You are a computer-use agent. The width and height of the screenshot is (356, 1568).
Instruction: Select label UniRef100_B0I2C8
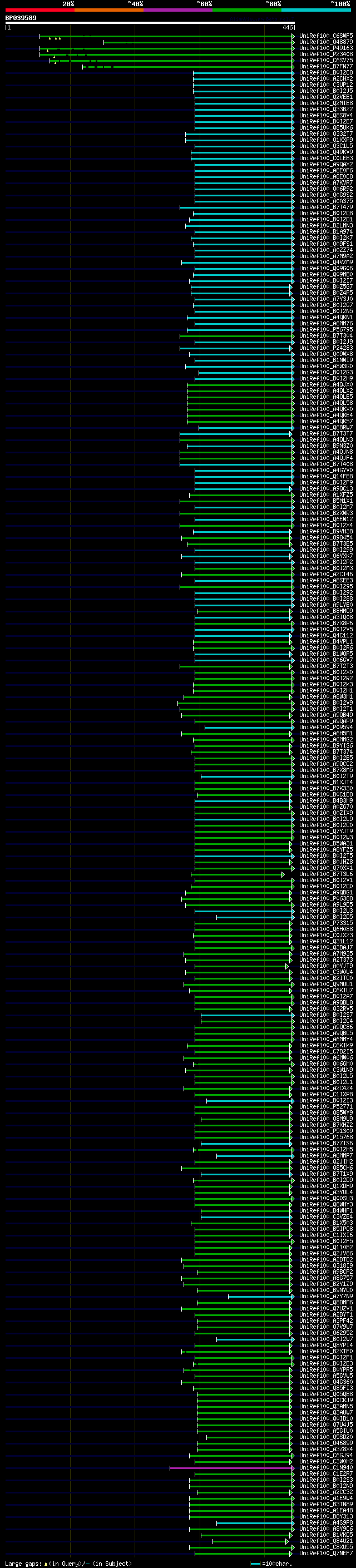326,72
